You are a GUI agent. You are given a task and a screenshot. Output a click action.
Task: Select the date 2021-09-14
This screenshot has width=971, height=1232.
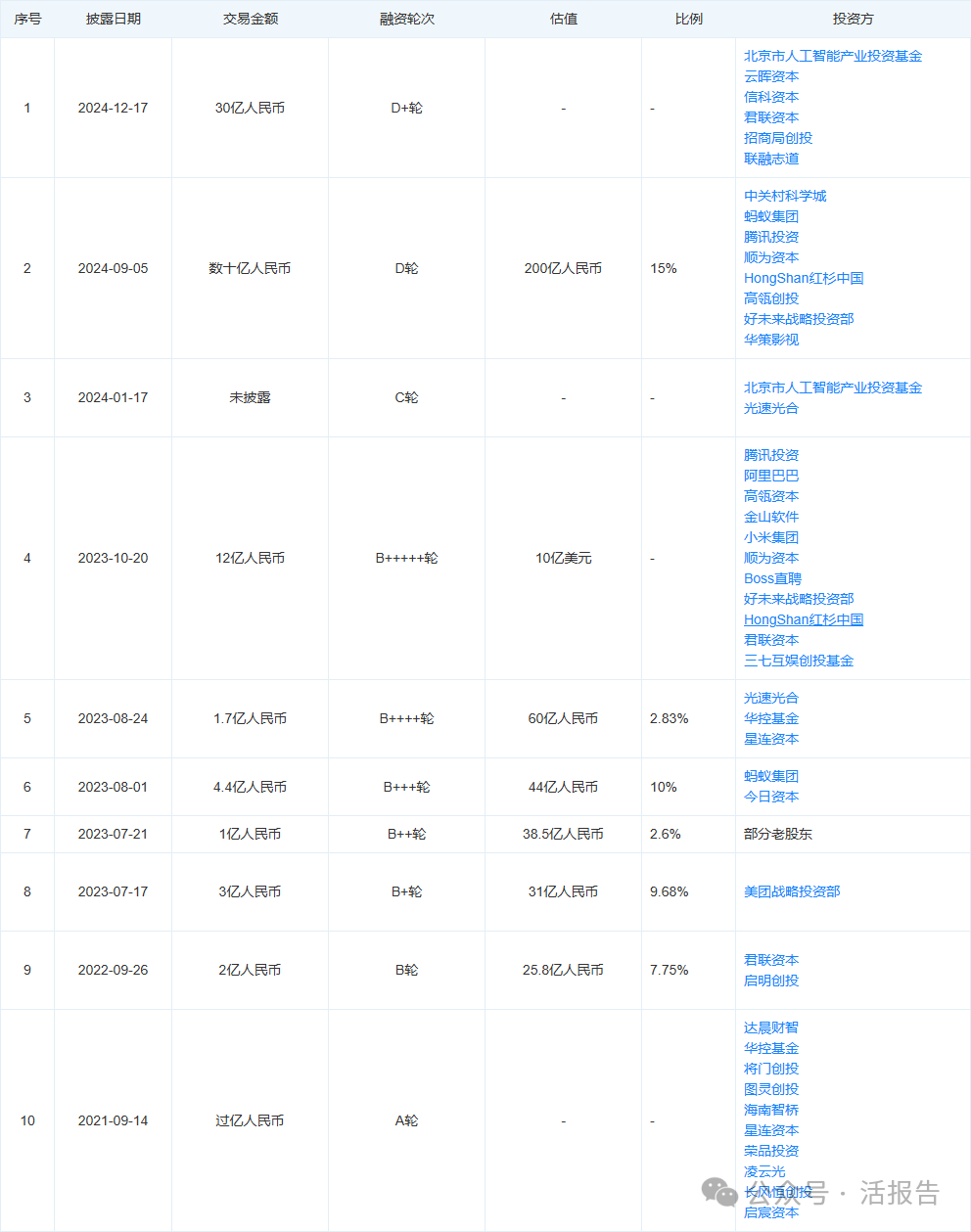tap(114, 1120)
